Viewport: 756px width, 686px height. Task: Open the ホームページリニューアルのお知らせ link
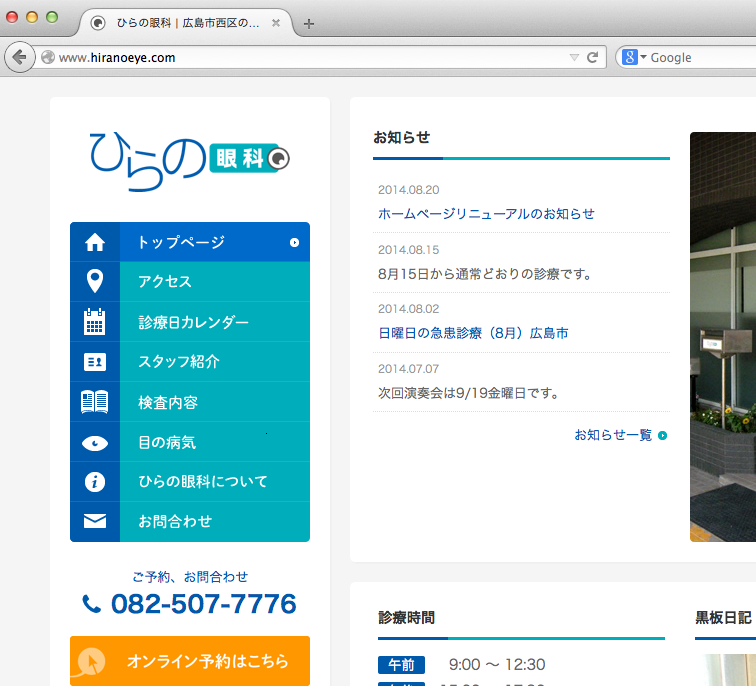point(486,214)
